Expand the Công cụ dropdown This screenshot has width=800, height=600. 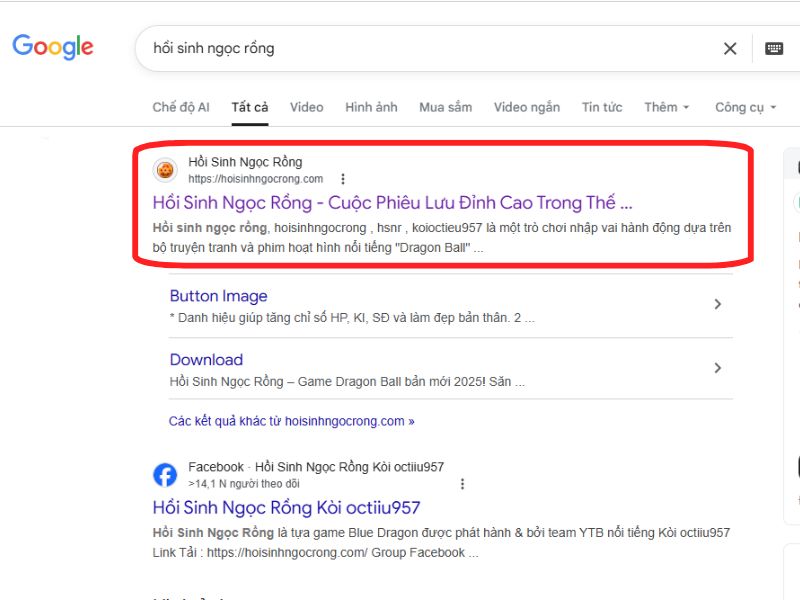(744, 107)
